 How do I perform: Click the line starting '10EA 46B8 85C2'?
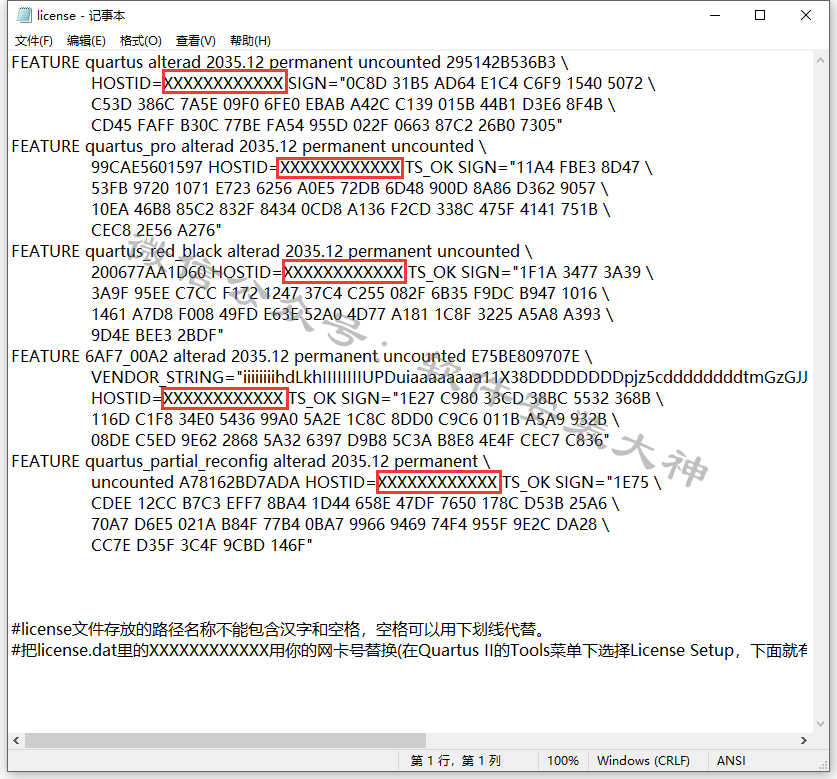click(x=351, y=209)
